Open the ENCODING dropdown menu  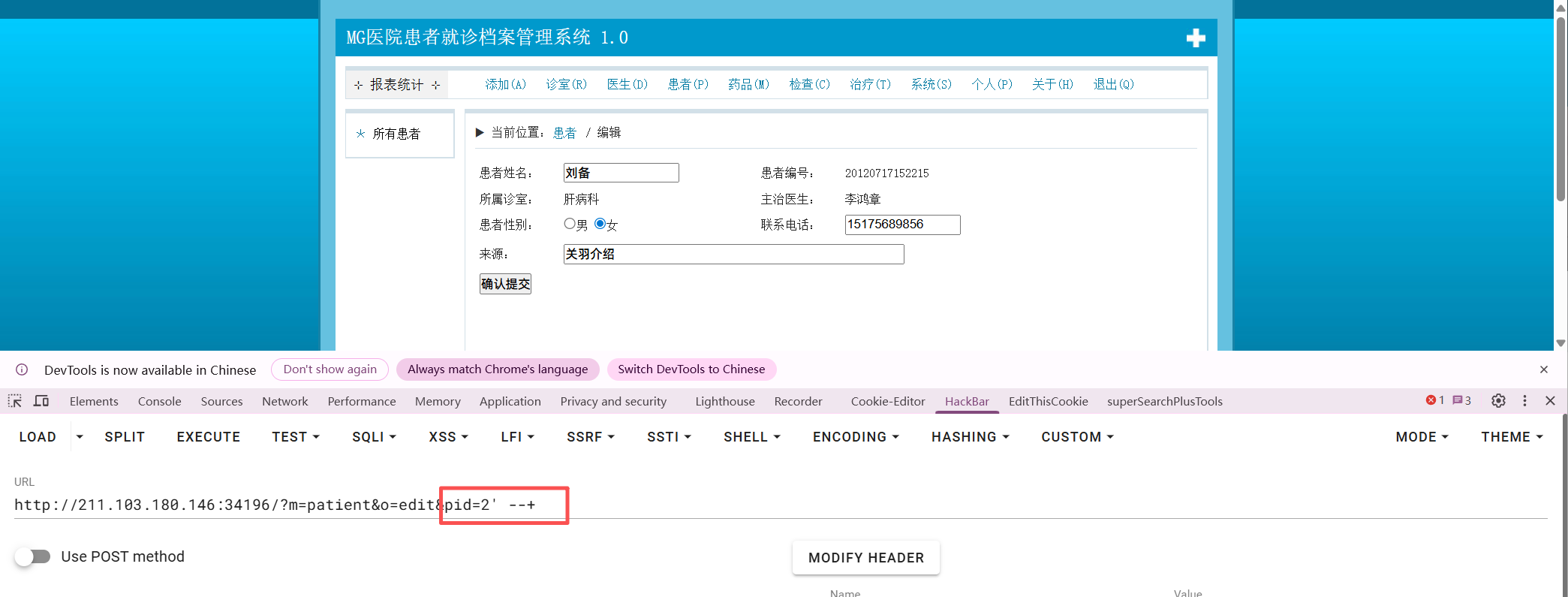pyautogui.click(x=855, y=437)
